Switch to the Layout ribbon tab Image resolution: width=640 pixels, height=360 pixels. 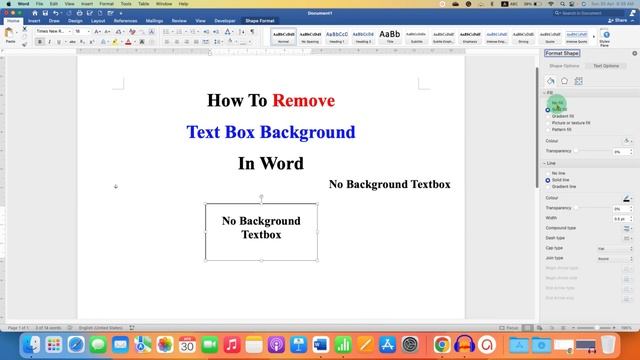[98, 21]
